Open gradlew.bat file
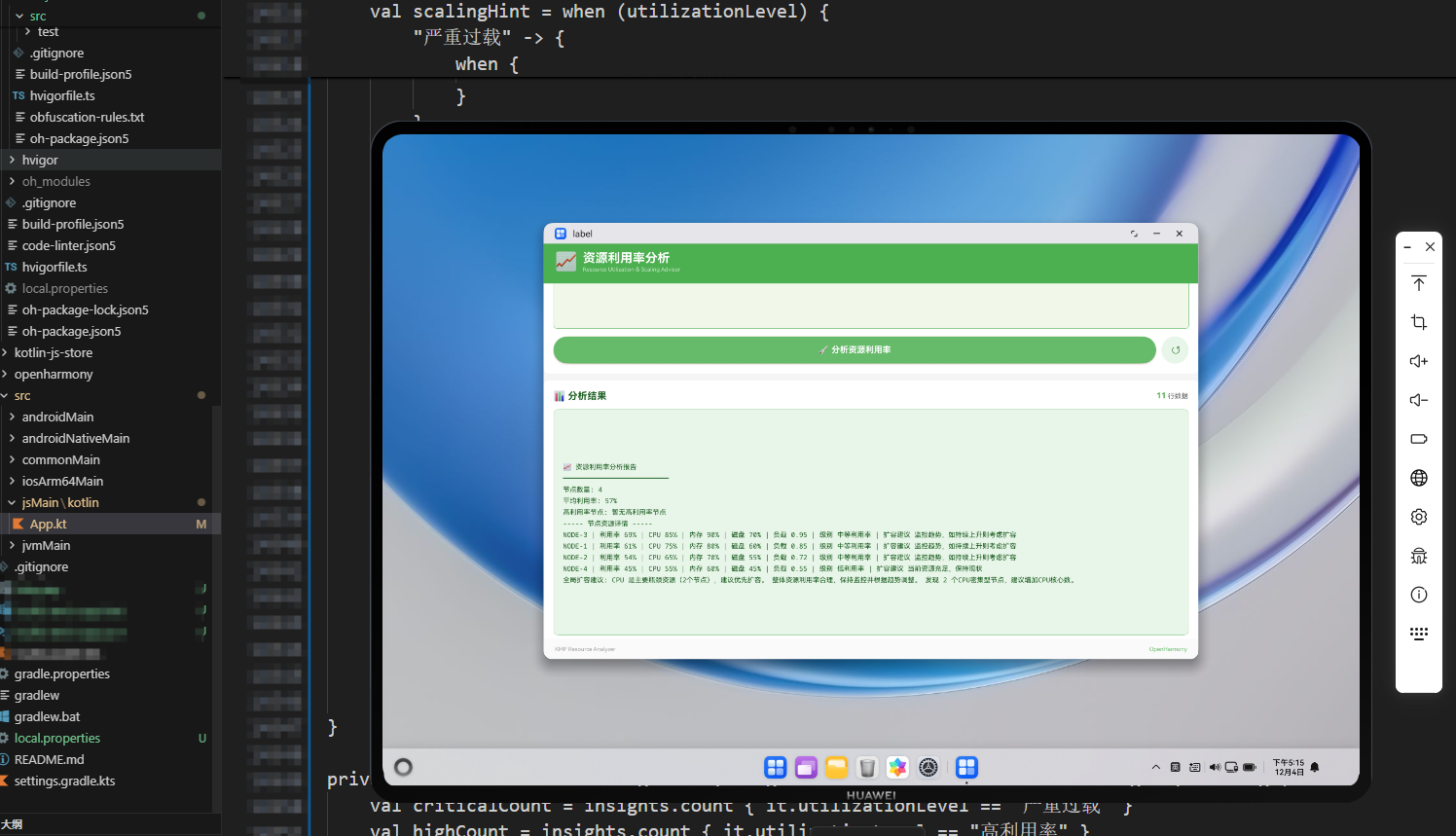Screen dimensions: 1456x836 click(x=110, y=716)
